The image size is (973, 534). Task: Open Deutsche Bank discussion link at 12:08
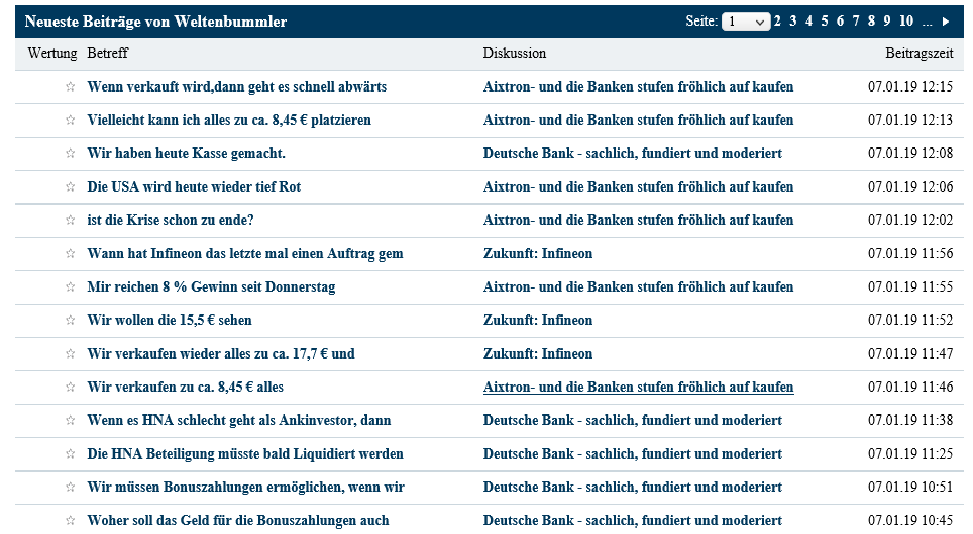pos(632,153)
